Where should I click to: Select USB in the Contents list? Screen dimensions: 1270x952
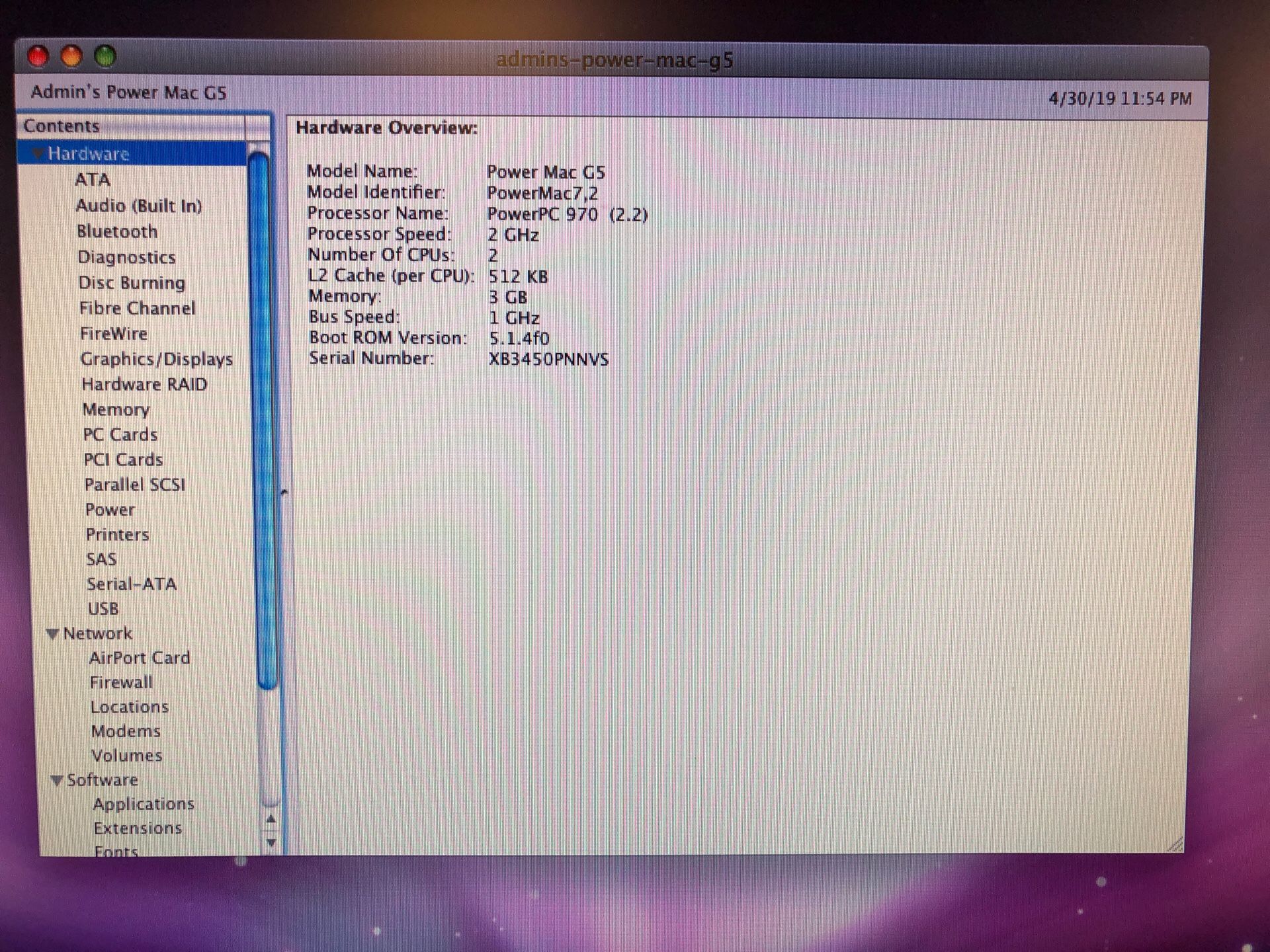point(103,609)
